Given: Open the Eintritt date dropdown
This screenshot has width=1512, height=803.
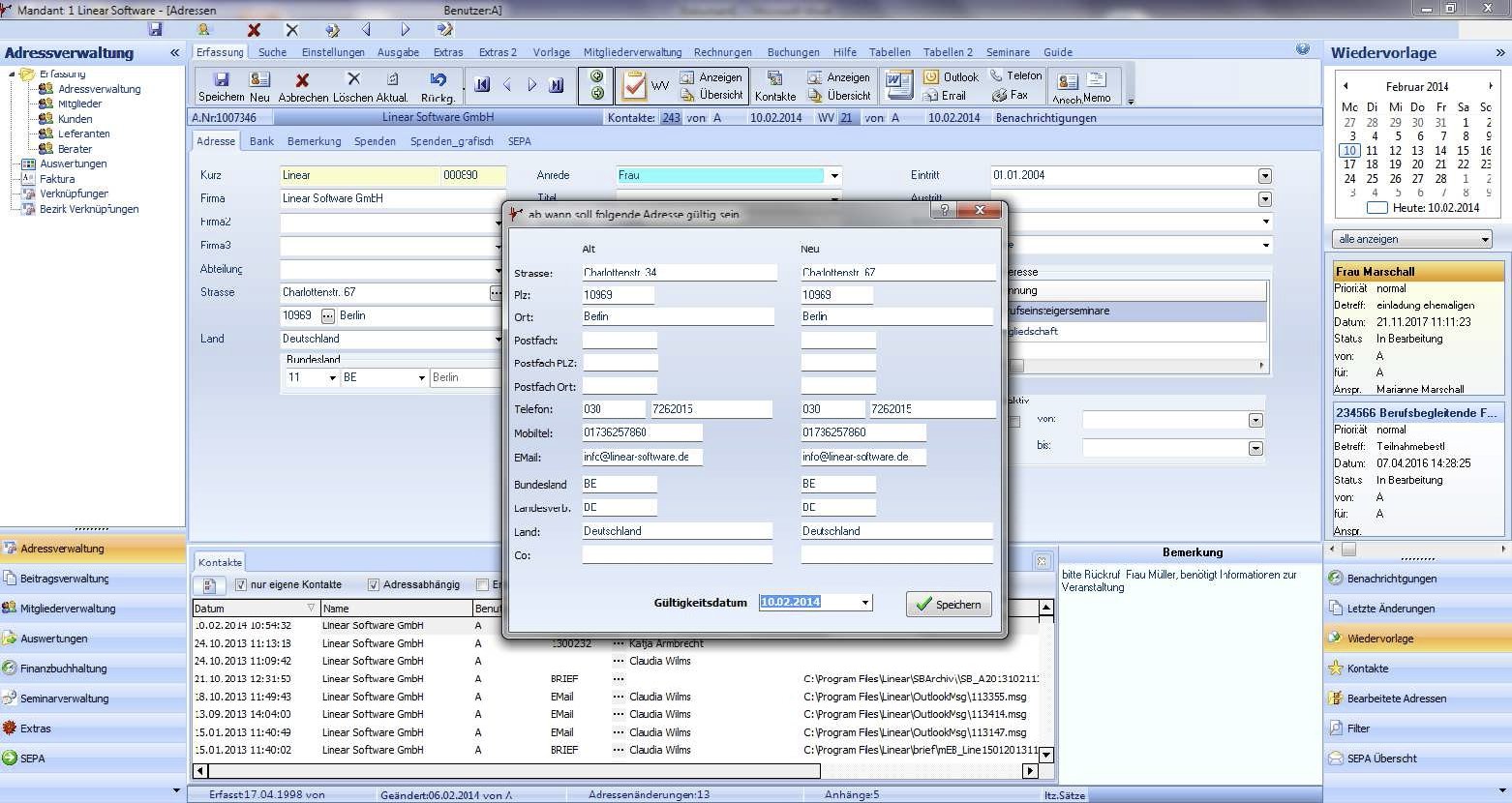Looking at the screenshot, I should click(1264, 176).
